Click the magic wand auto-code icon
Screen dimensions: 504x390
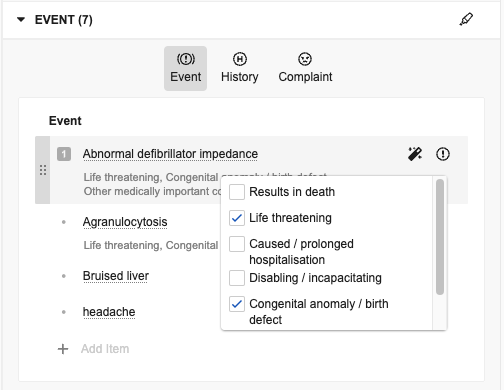click(415, 154)
